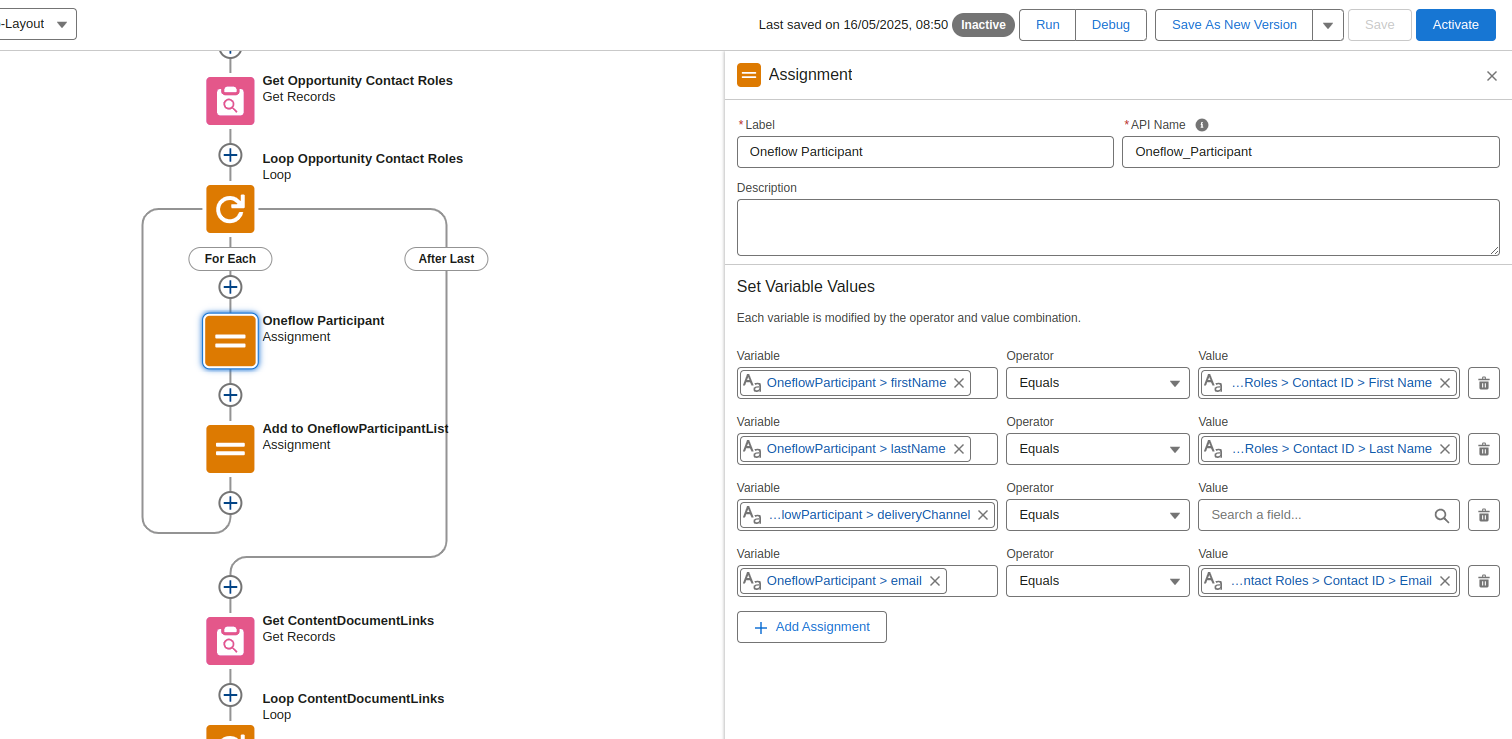Viewport: 1512px width, 739px height.
Task: Open the Operator dropdown for firstName
Action: [1097, 383]
